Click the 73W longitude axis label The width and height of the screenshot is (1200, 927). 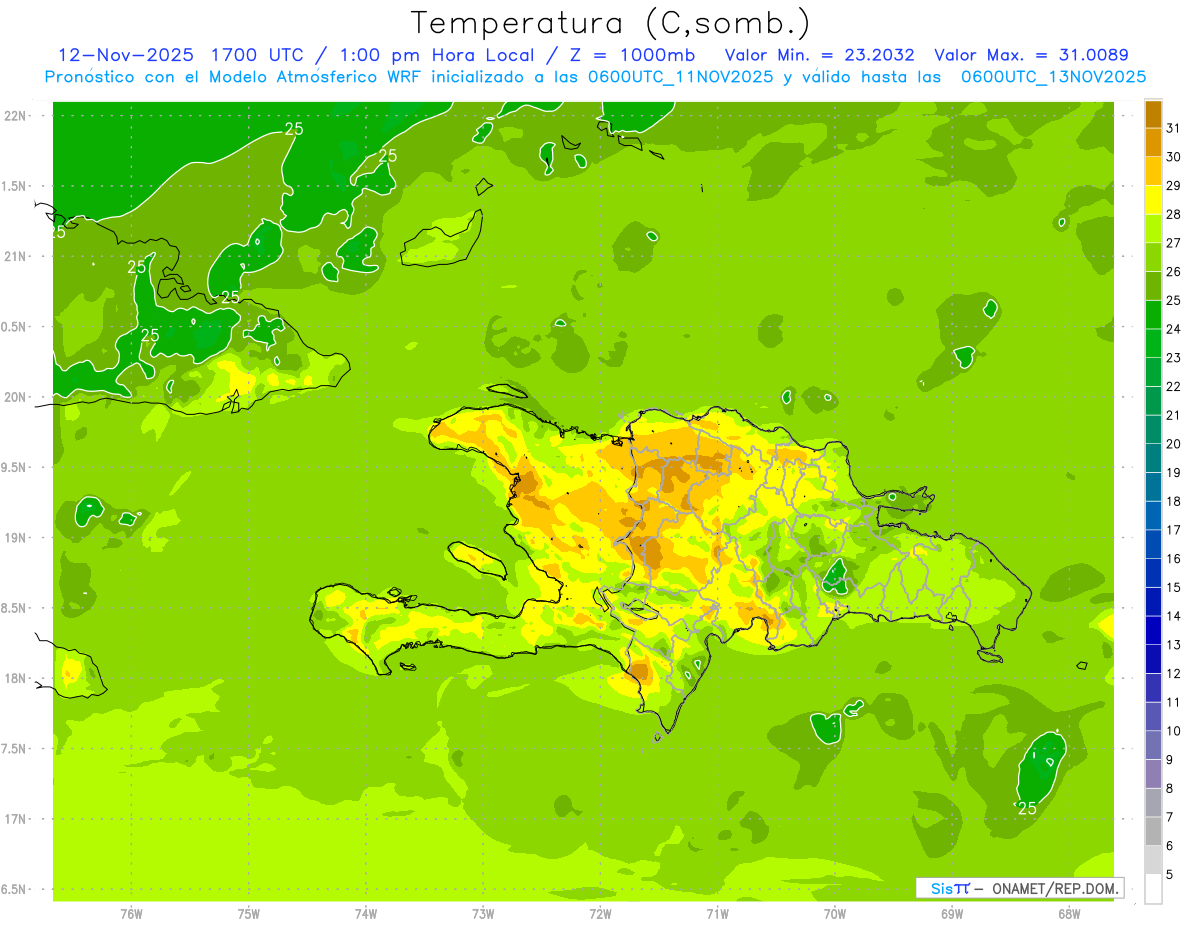tap(483, 914)
